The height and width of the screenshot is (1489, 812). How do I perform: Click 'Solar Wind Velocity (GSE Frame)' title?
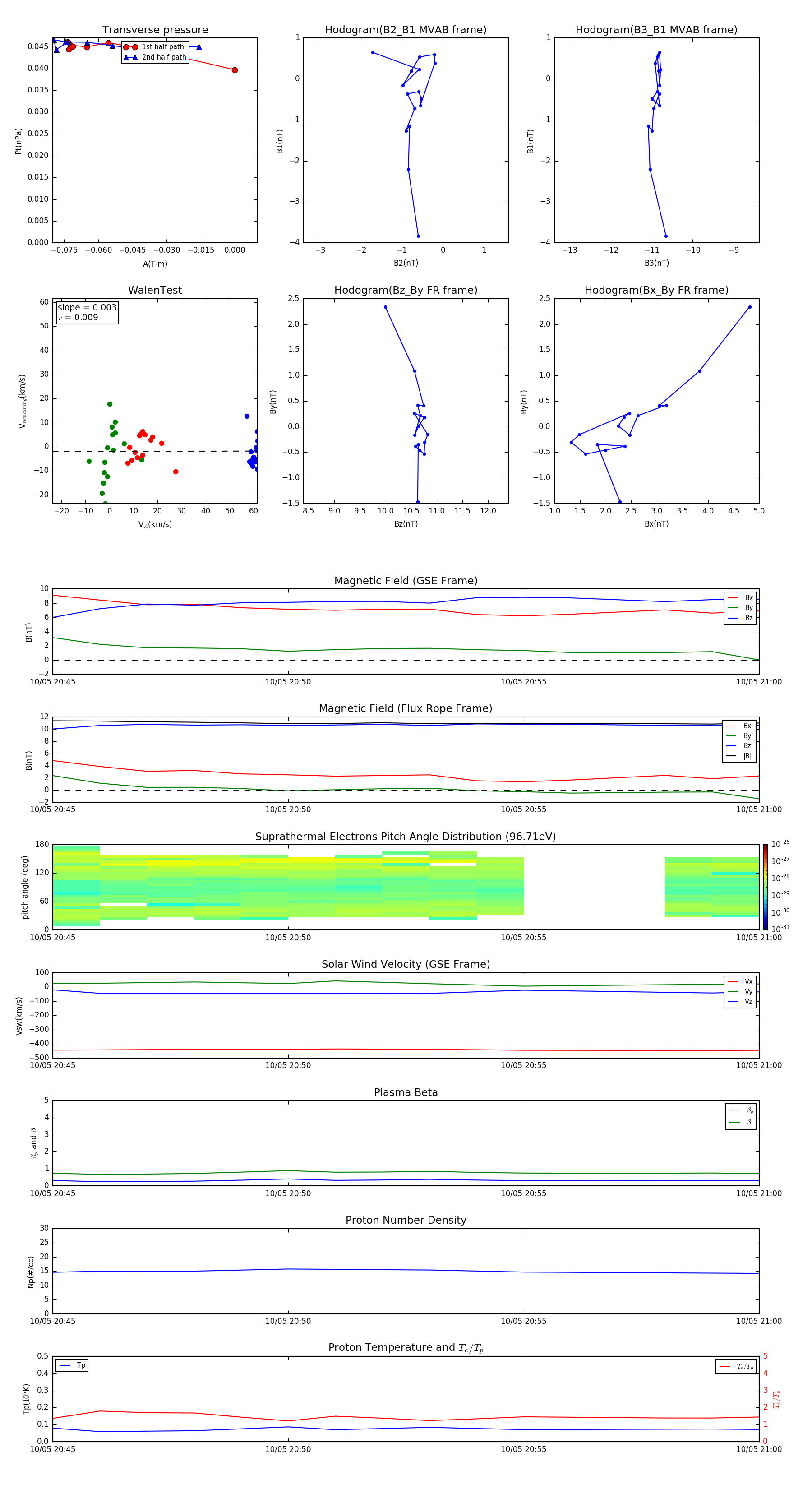[406, 964]
